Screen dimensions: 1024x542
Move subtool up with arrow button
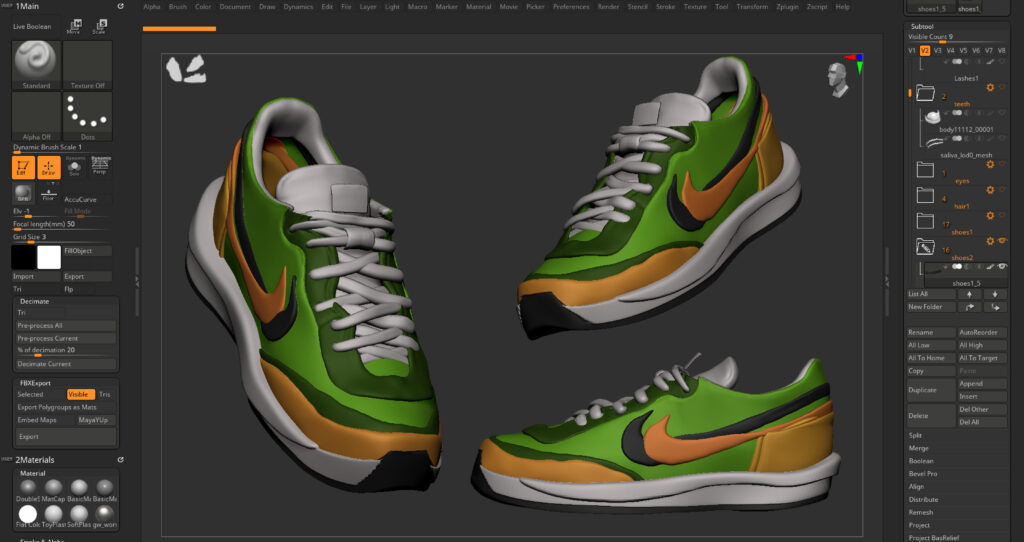tap(969, 294)
